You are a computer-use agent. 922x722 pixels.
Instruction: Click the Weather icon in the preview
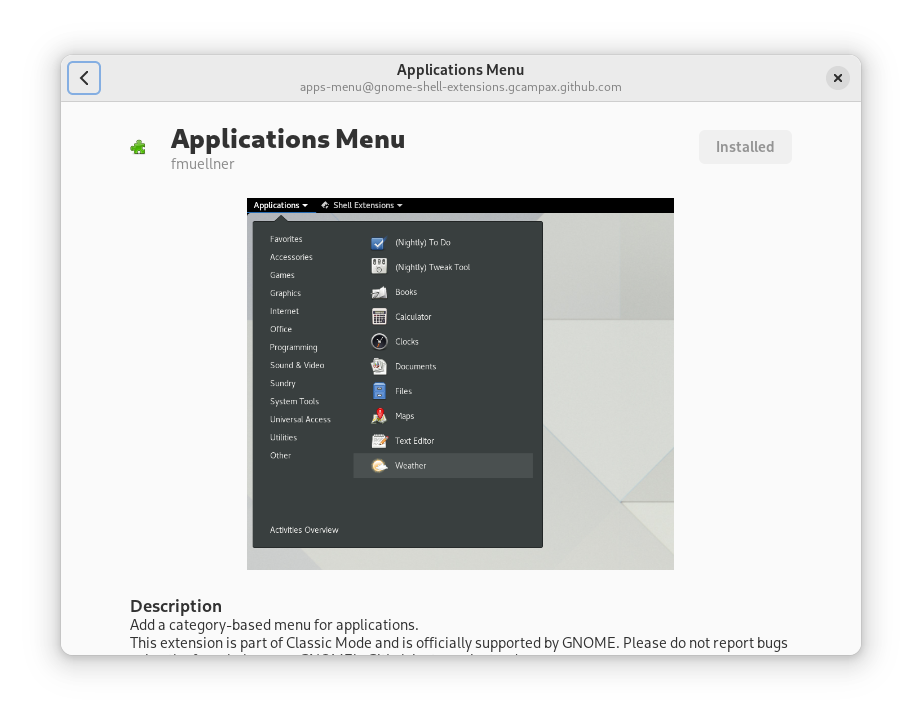pyautogui.click(x=379, y=466)
